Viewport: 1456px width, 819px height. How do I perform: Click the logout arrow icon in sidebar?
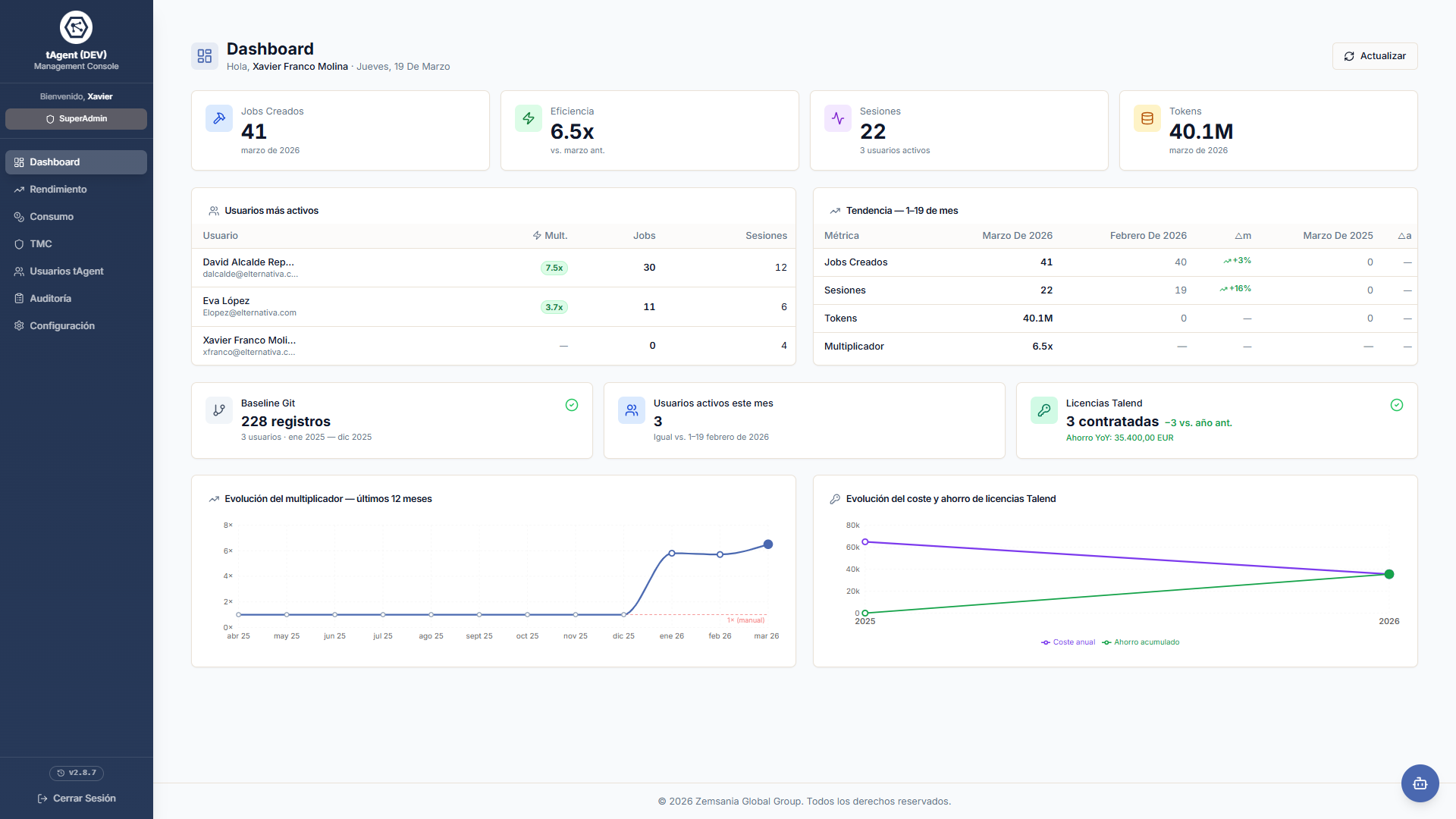click(42, 799)
